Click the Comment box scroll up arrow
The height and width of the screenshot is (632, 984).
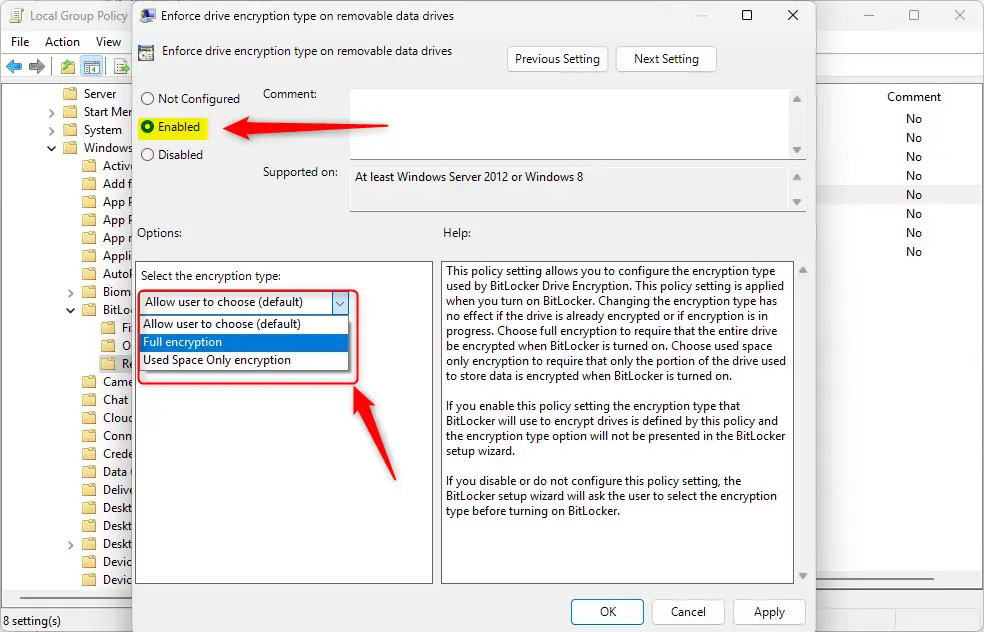(797, 99)
